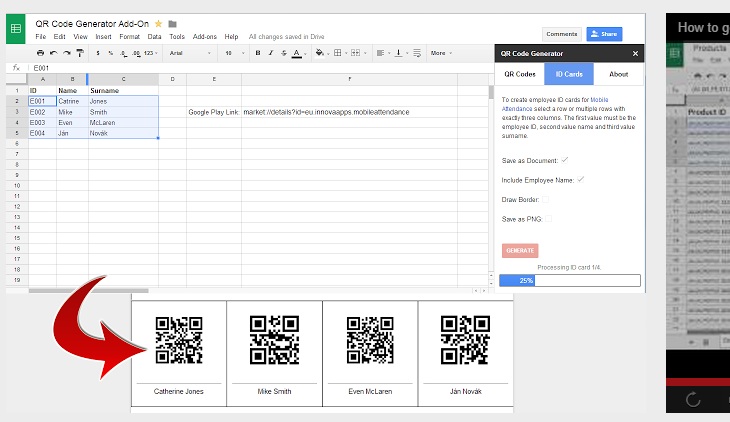Toggle bold formatting

click(x=258, y=53)
